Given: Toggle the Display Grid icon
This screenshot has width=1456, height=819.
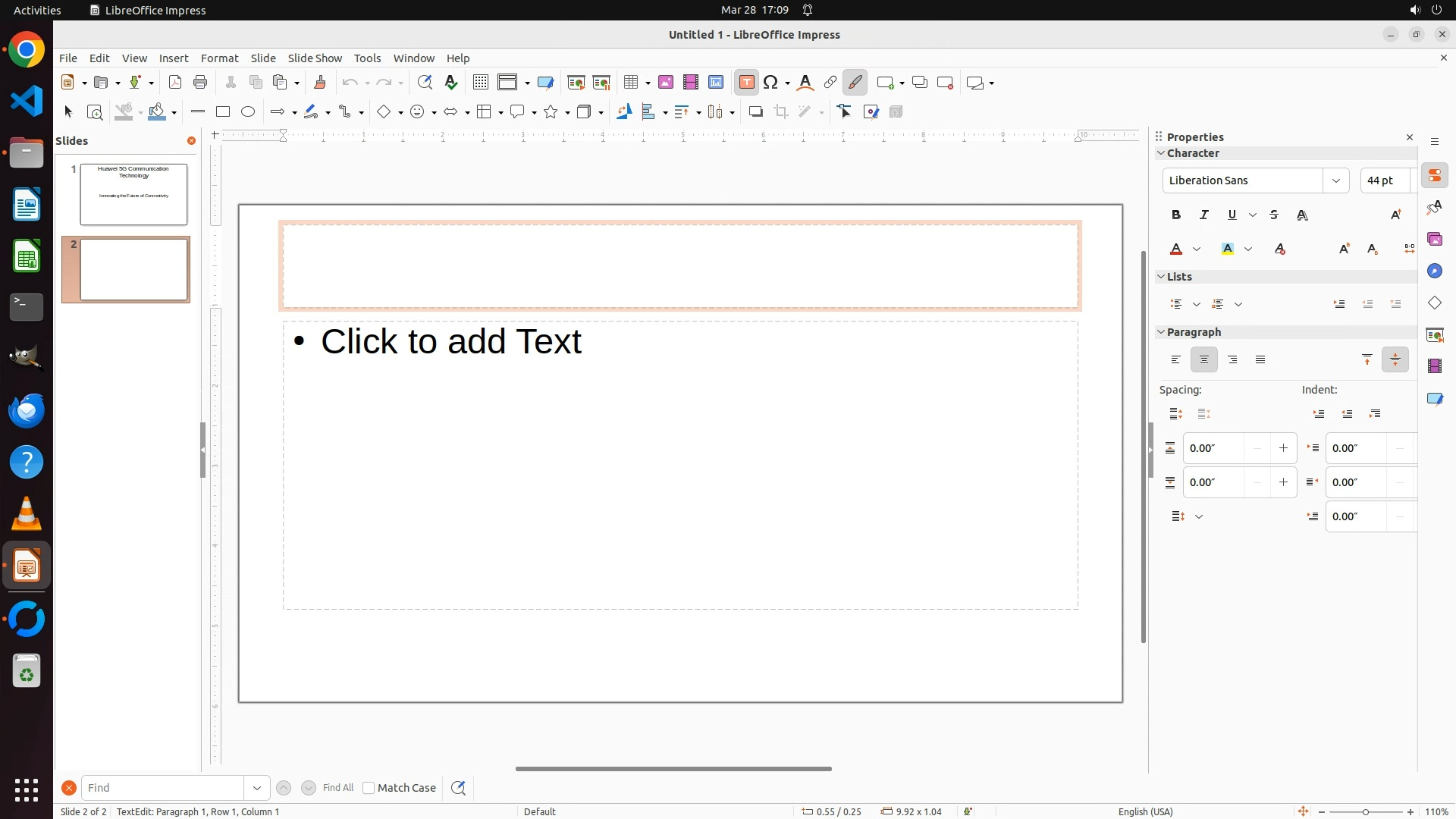Looking at the screenshot, I should click(x=480, y=83).
